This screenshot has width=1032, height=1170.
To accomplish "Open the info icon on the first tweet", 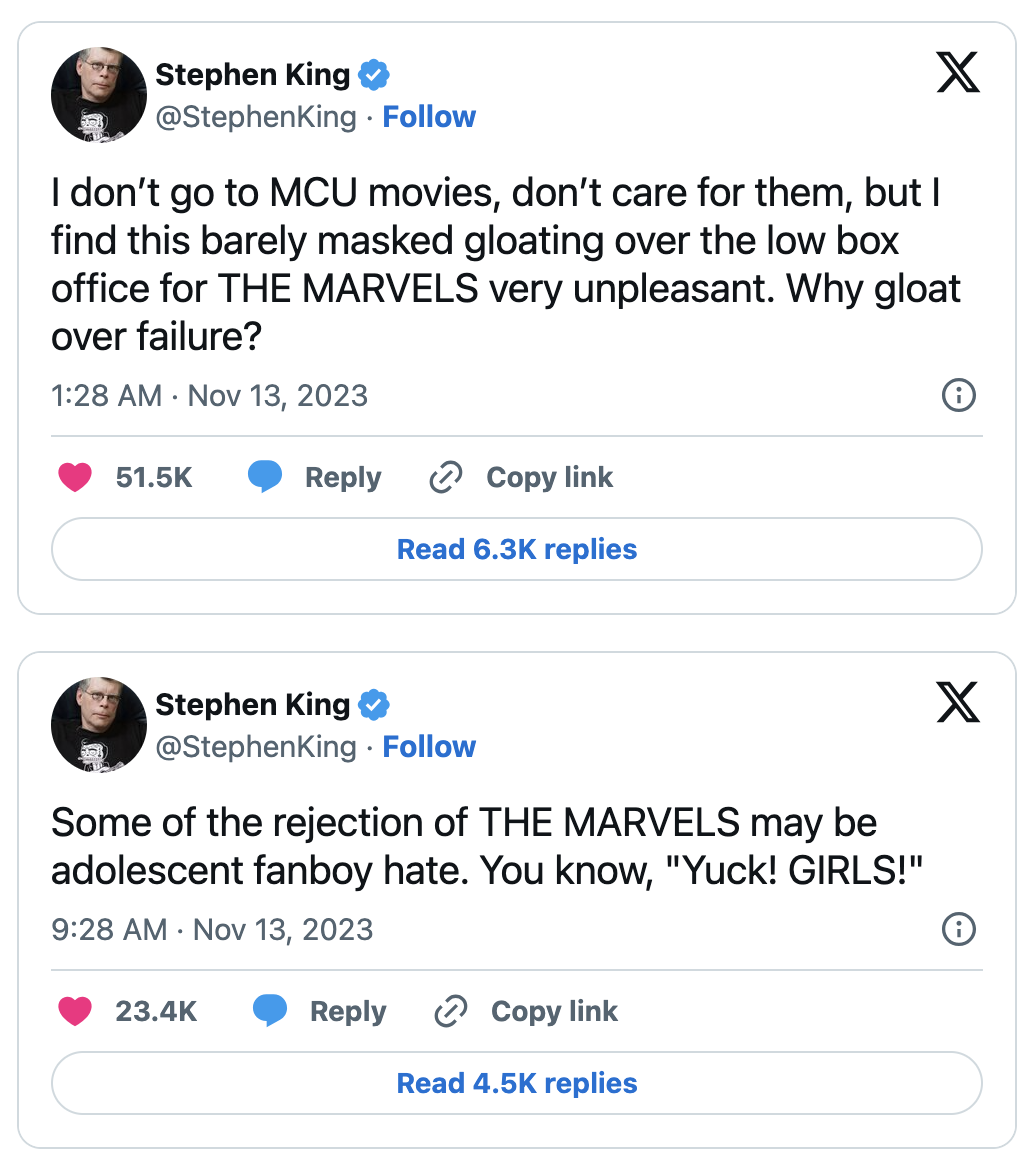I will tap(959, 396).
